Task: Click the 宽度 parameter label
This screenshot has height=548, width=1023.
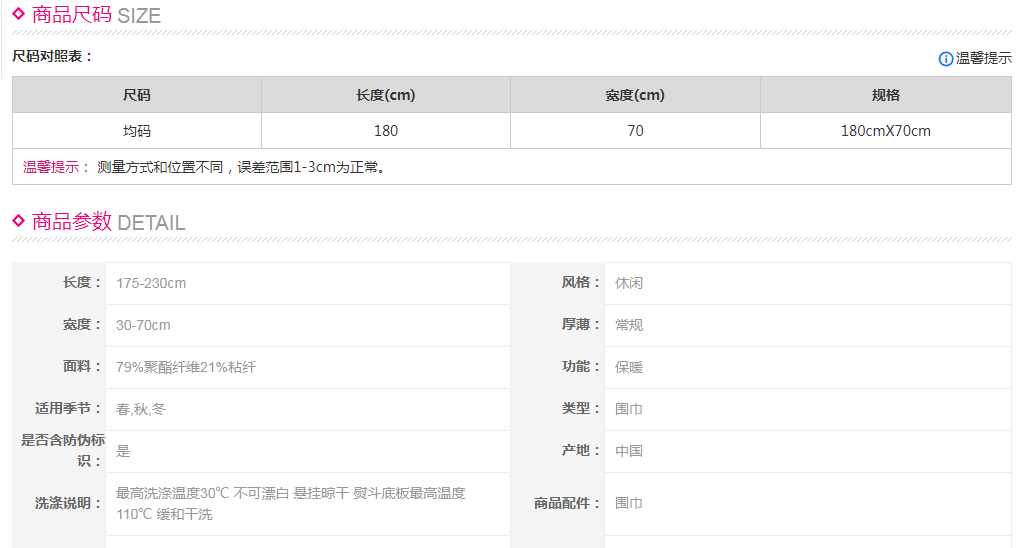Action: point(83,324)
